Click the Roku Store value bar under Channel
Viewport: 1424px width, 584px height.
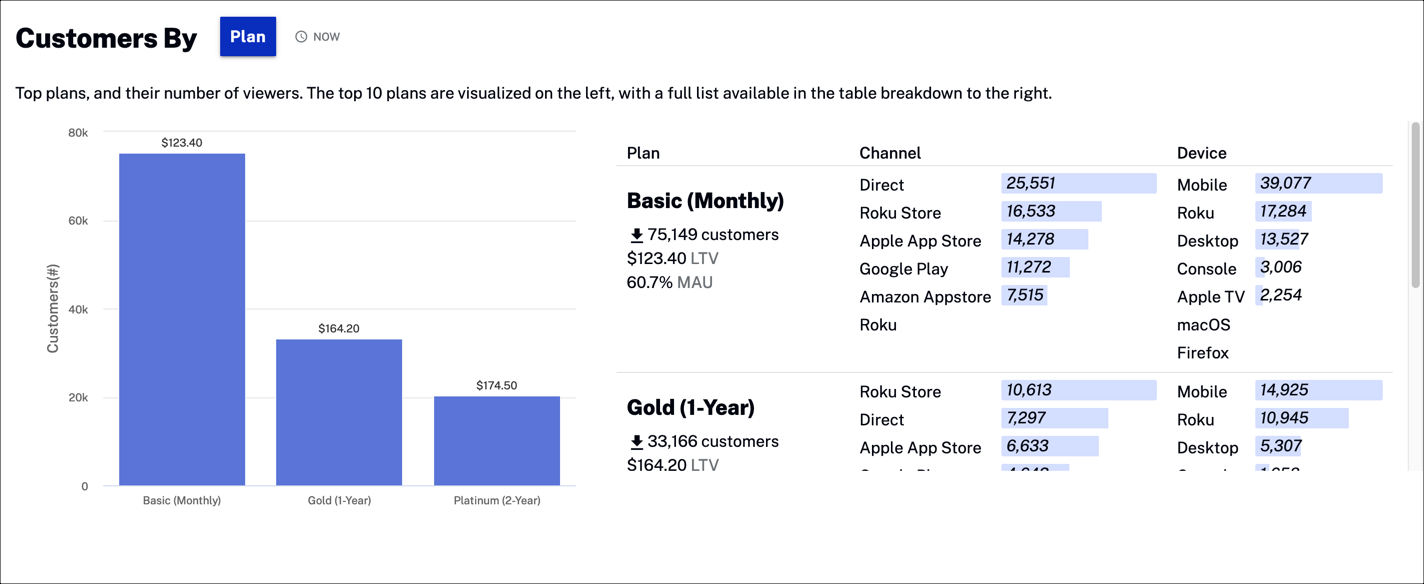(x=1051, y=211)
